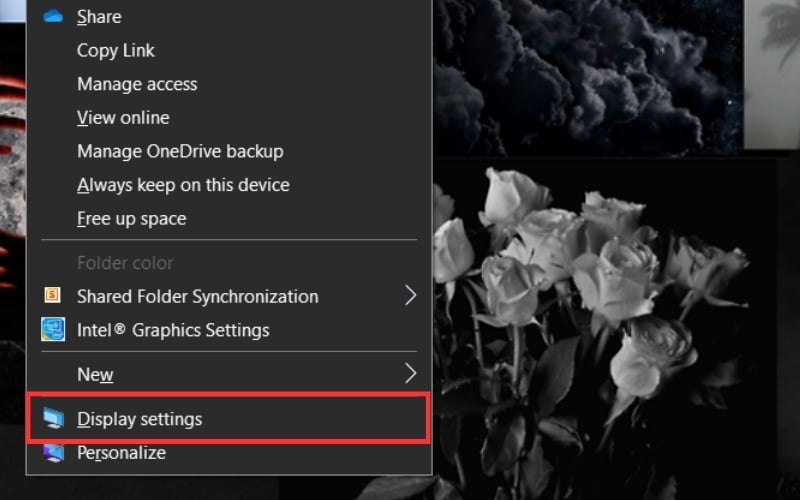
Task: Click the greyed Folder color entry
Action: (x=229, y=263)
